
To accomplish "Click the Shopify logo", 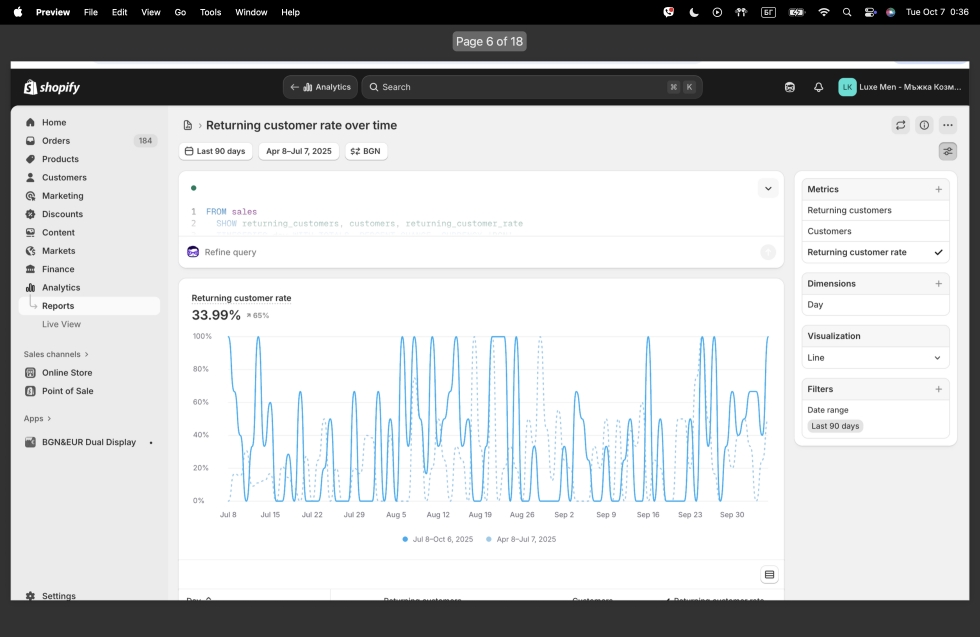I will click(52, 87).
